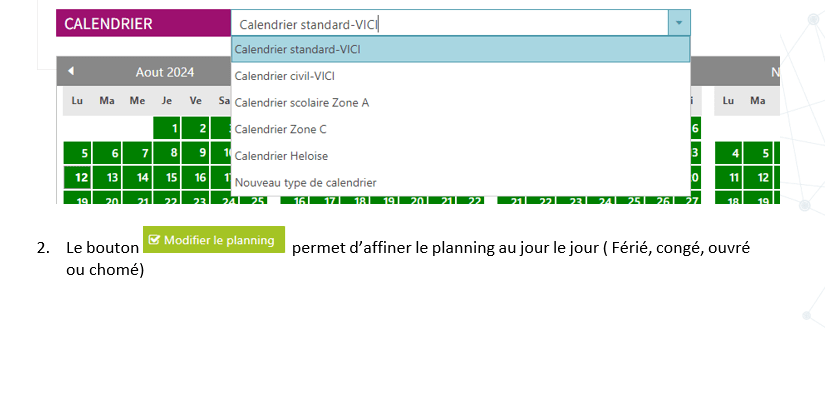
Task: Click day 11 in the rightmost month
Action: [x=728, y=177]
